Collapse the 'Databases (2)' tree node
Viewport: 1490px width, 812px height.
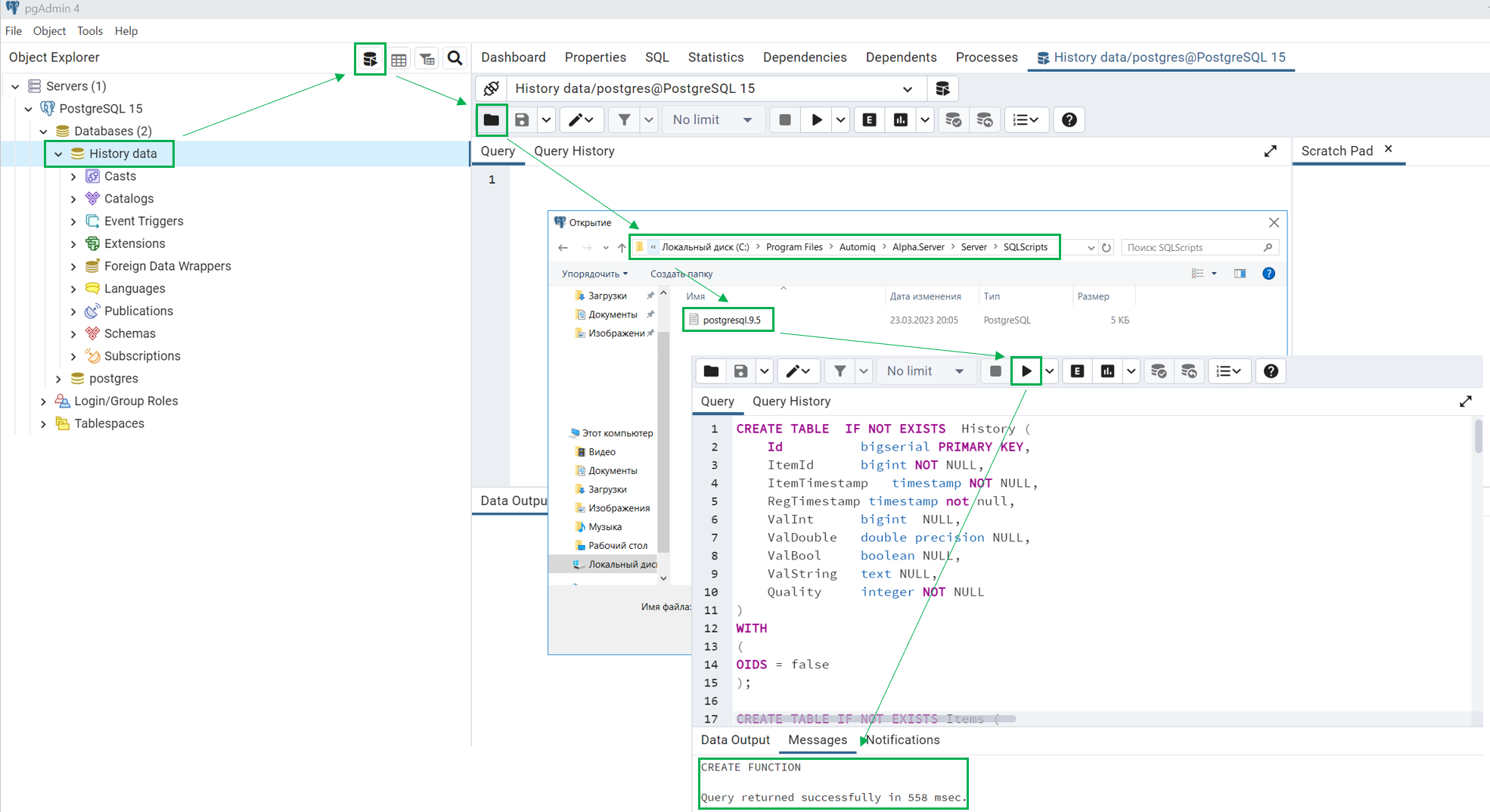(x=43, y=132)
